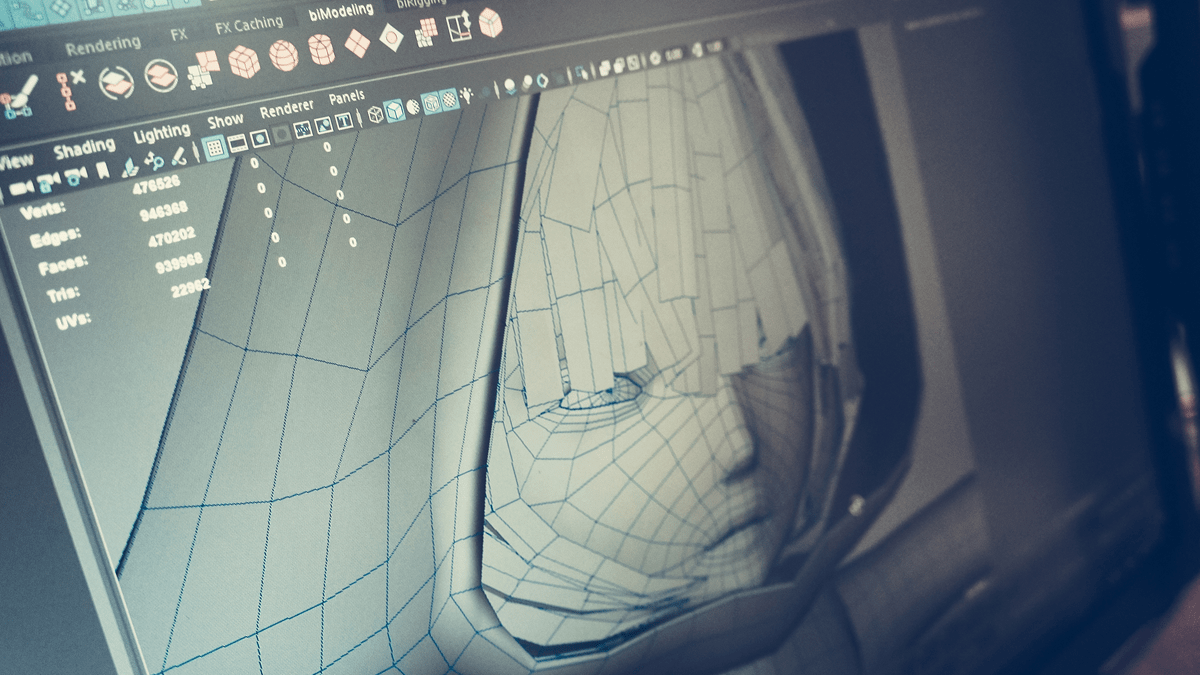Click the Edges: label in heads-up display

54,240
